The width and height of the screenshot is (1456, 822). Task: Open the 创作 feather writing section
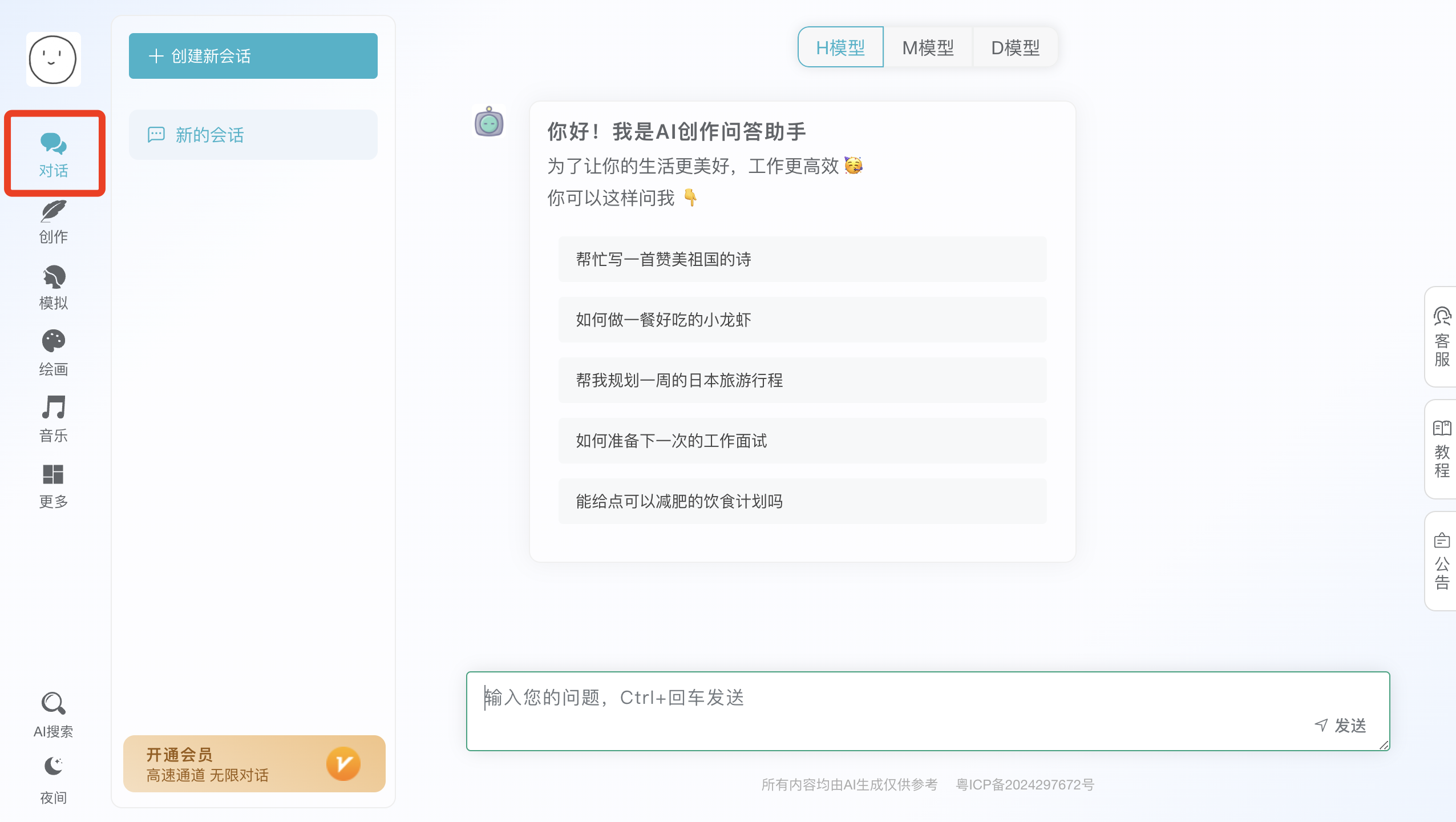point(54,221)
